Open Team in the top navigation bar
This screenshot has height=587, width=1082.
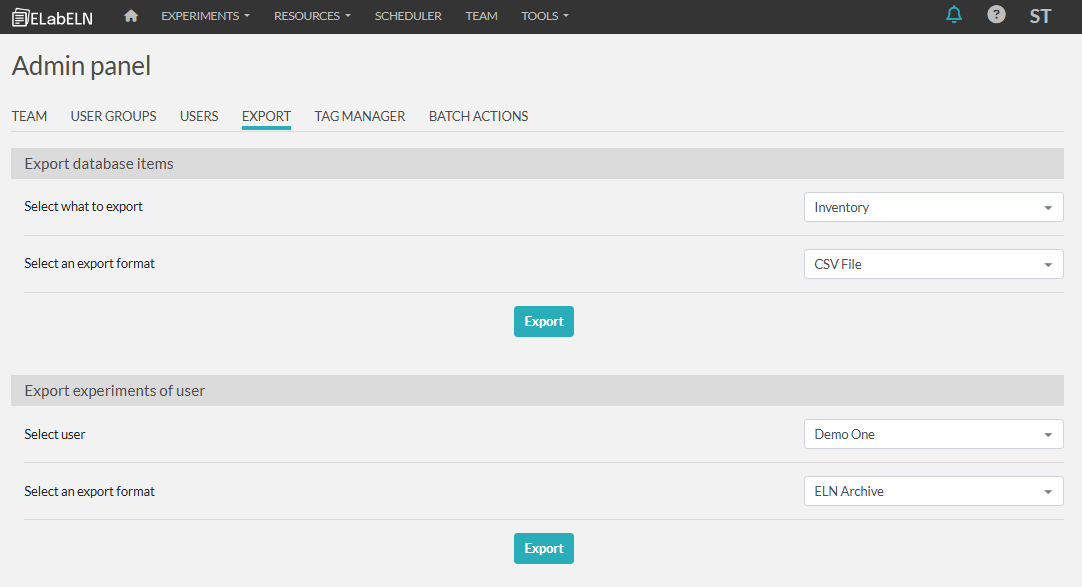pos(481,16)
